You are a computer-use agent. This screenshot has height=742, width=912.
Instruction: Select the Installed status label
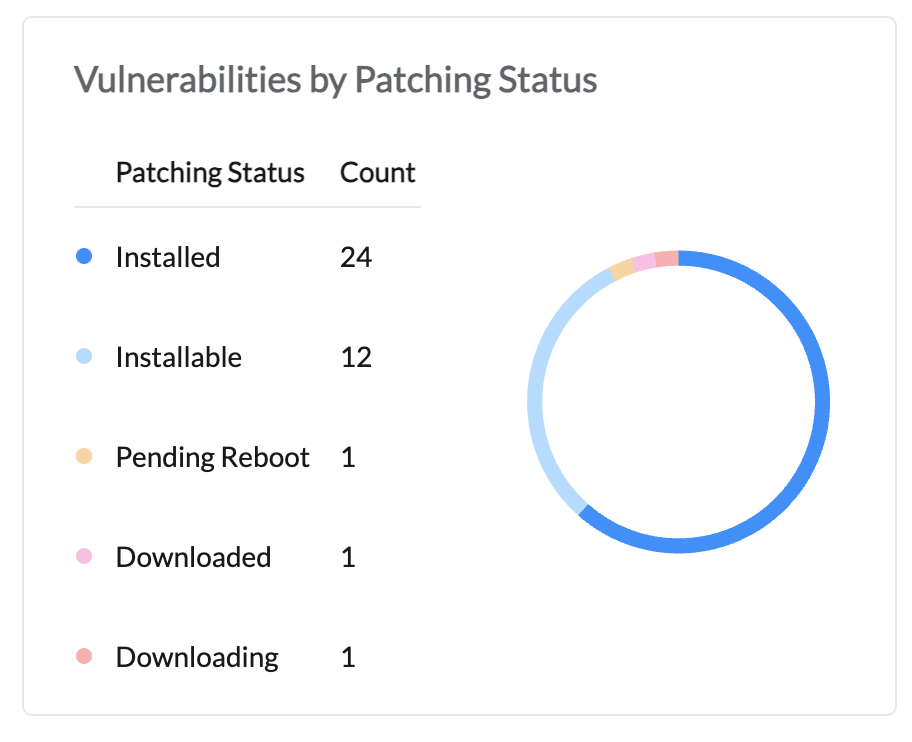click(167, 257)
